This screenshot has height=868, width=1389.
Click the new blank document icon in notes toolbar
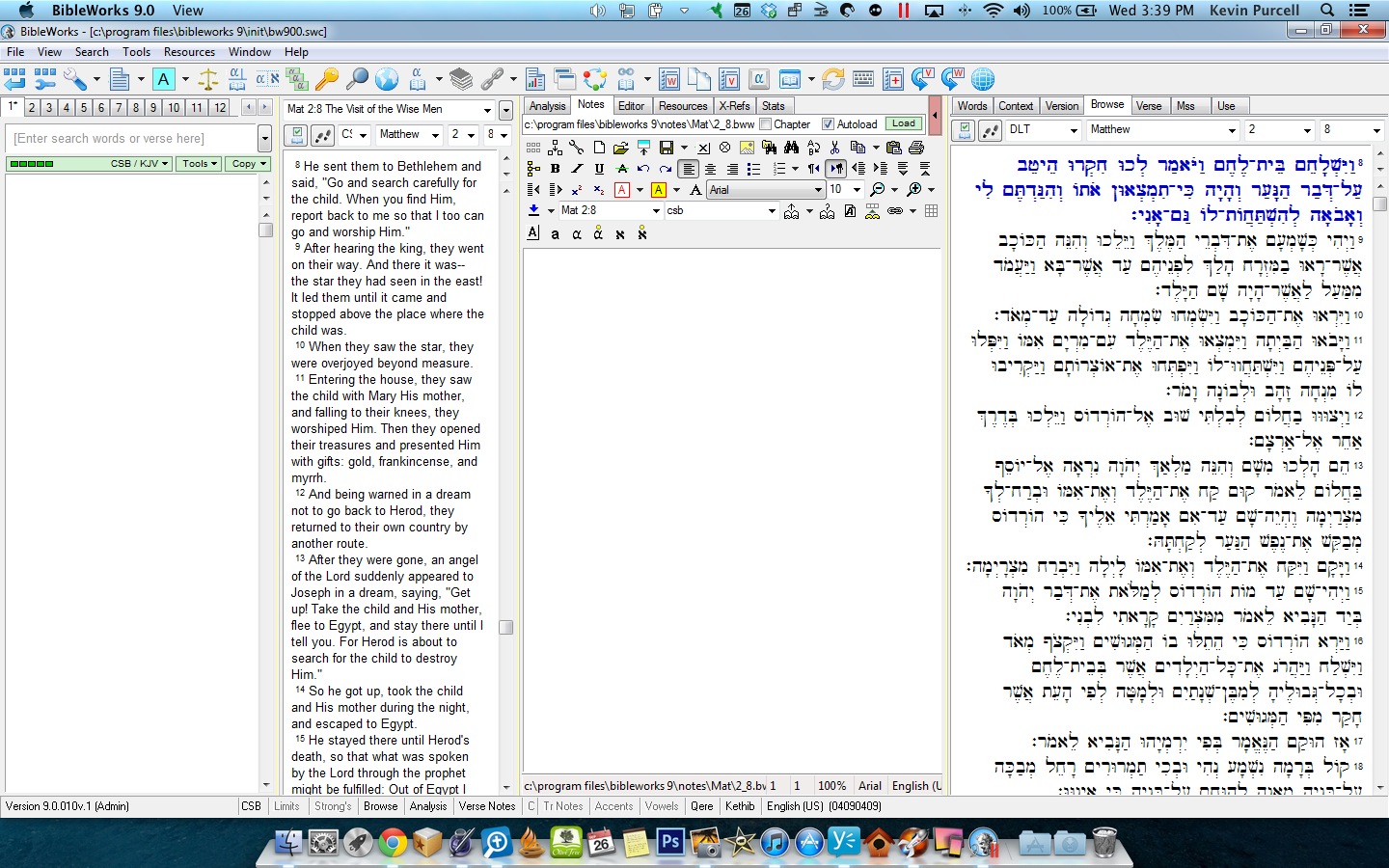(x=599, y=148)
